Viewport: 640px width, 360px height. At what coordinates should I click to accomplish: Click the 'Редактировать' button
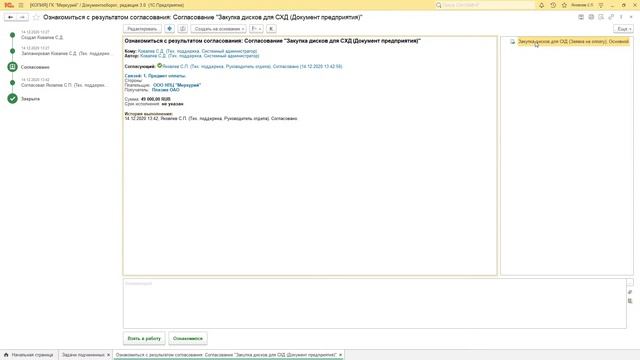pyautogui.click(x=142, y=29)
